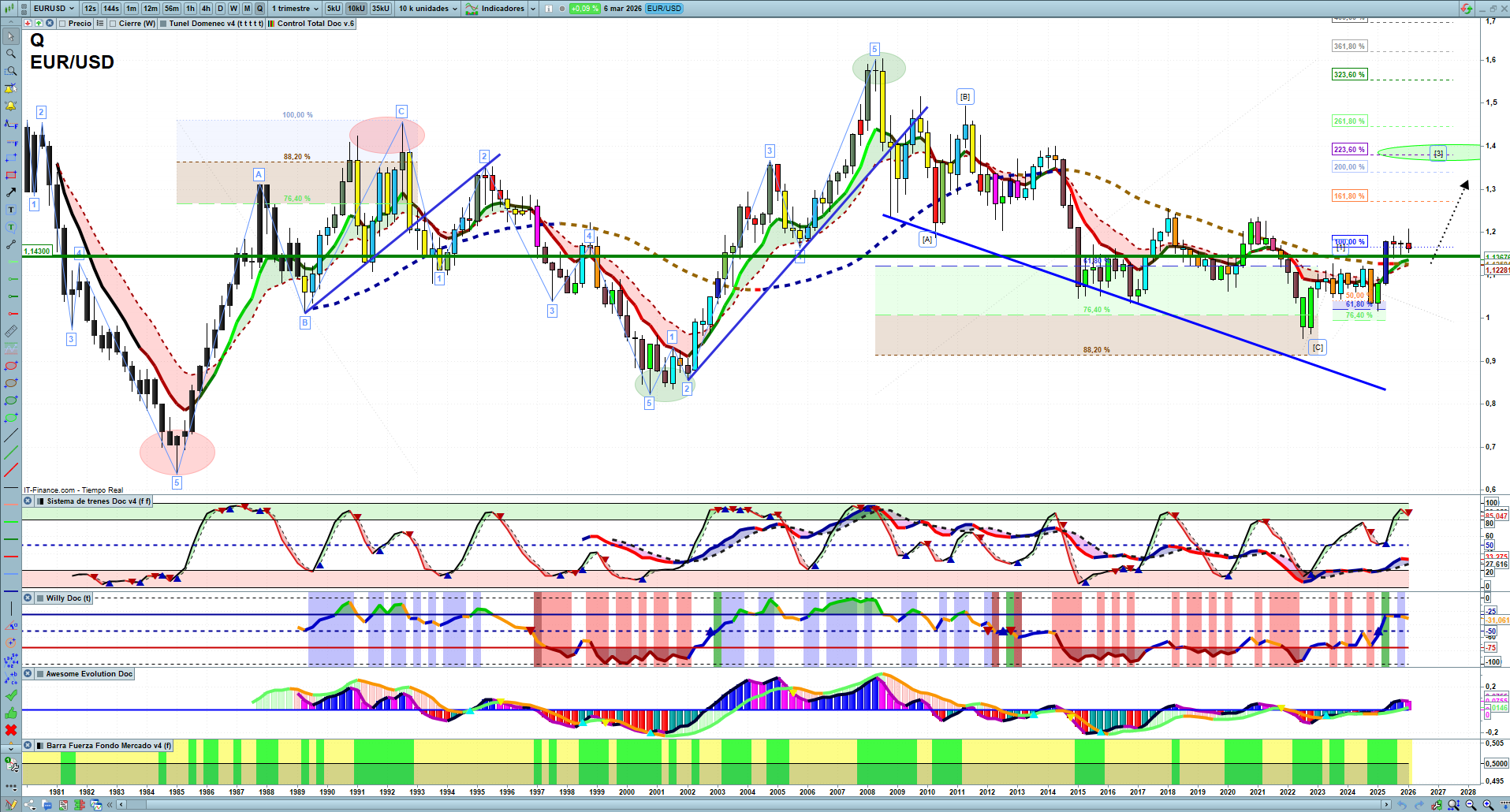This screenshot has height=812, width=1510.
Task: Click the Willy Doc (t) color swatch
Action: (x=40, y=598)
